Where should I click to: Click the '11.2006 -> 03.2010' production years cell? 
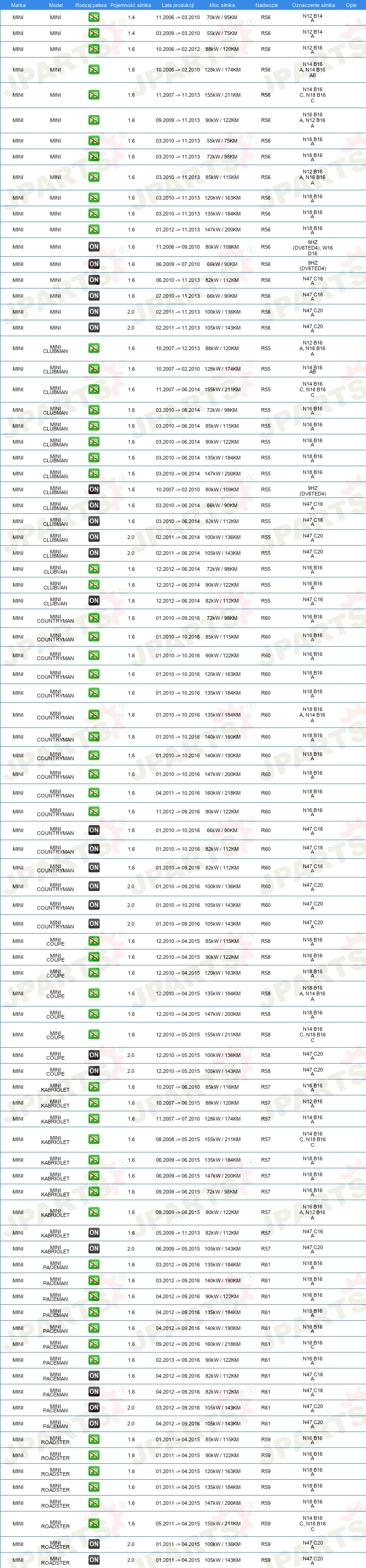[x=178, y=18]
